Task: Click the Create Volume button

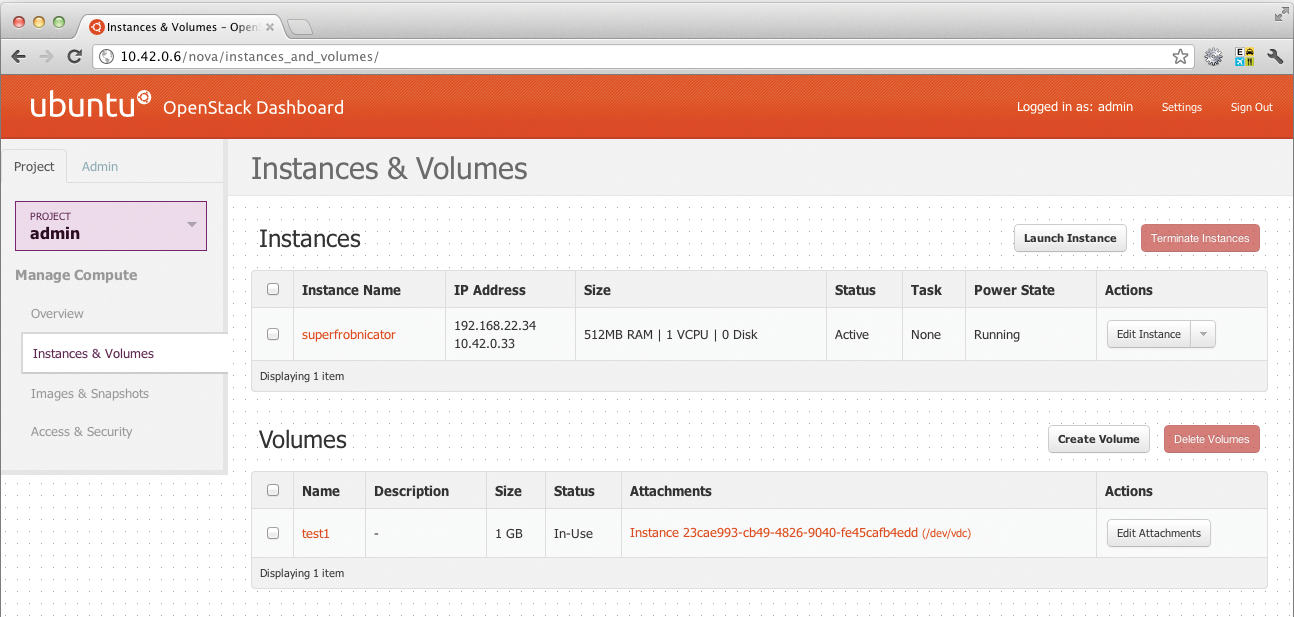Action: pyautogui.click(x=1098, y=439)
